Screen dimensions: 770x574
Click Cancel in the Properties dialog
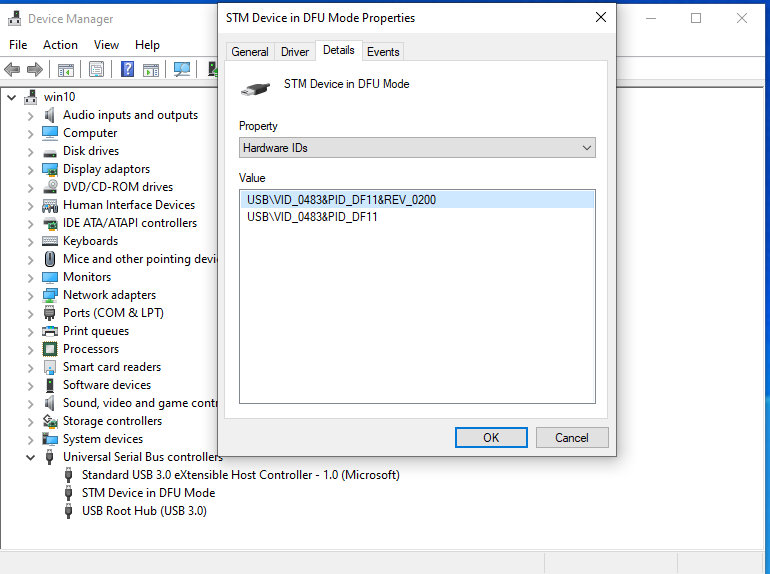pyautogui.click(x=572, y=437)
